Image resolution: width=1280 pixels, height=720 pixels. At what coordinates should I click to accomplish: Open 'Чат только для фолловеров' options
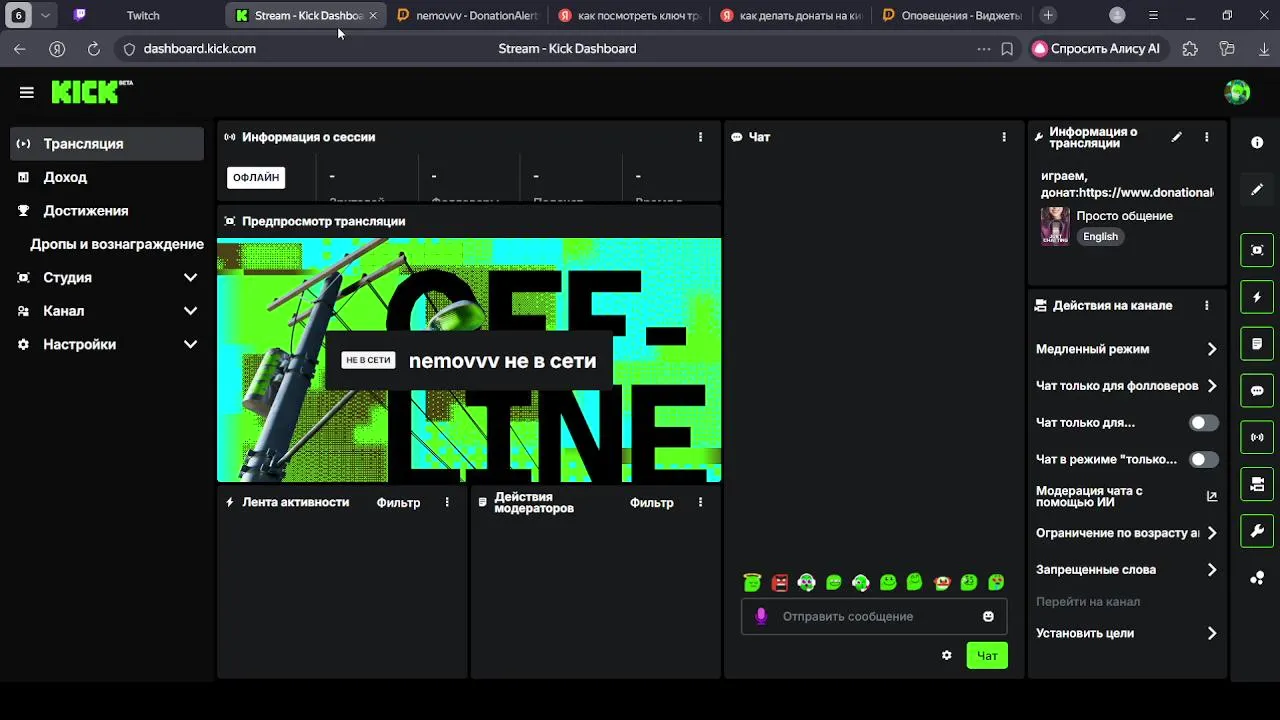pos(1127,386)
